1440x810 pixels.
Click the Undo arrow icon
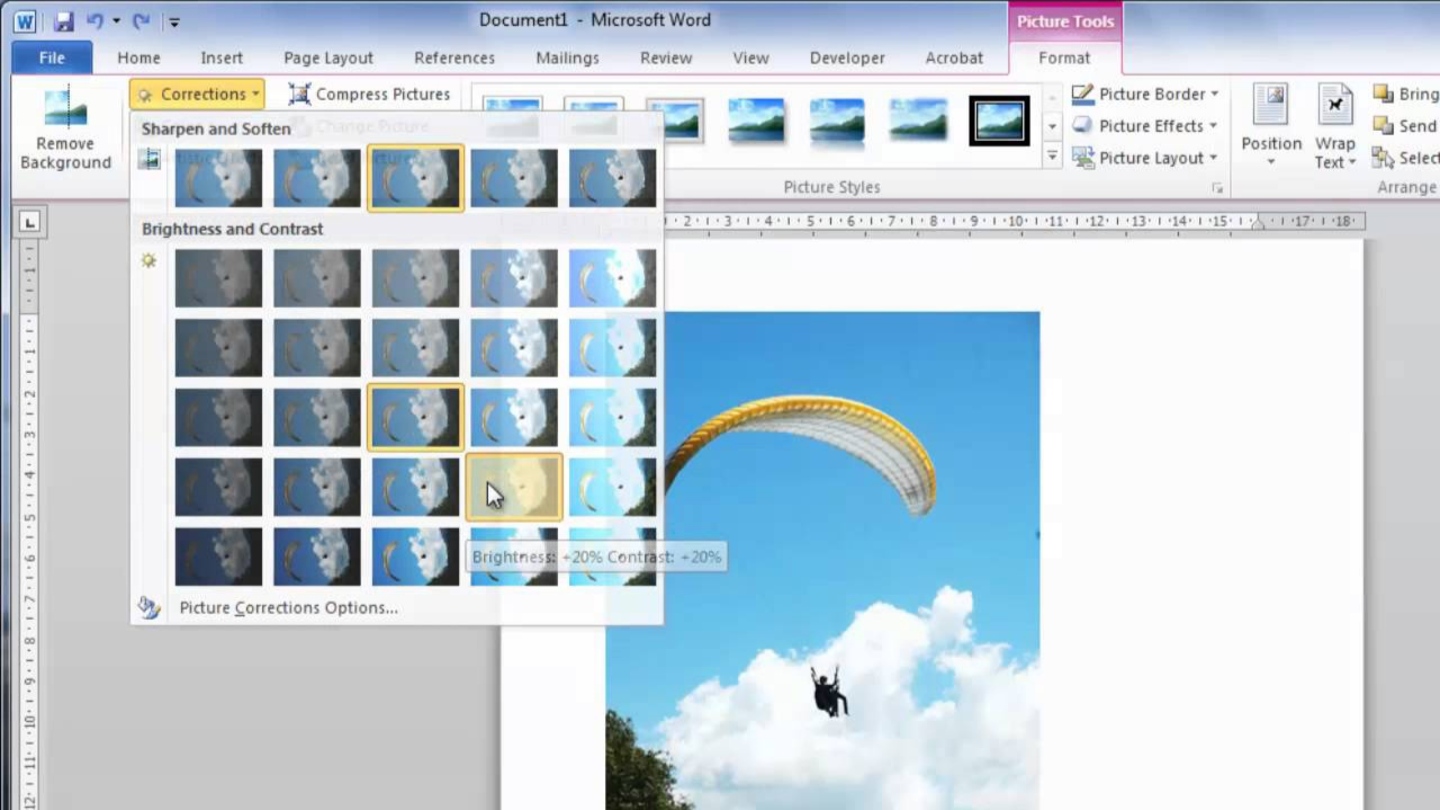coord(95,21)
